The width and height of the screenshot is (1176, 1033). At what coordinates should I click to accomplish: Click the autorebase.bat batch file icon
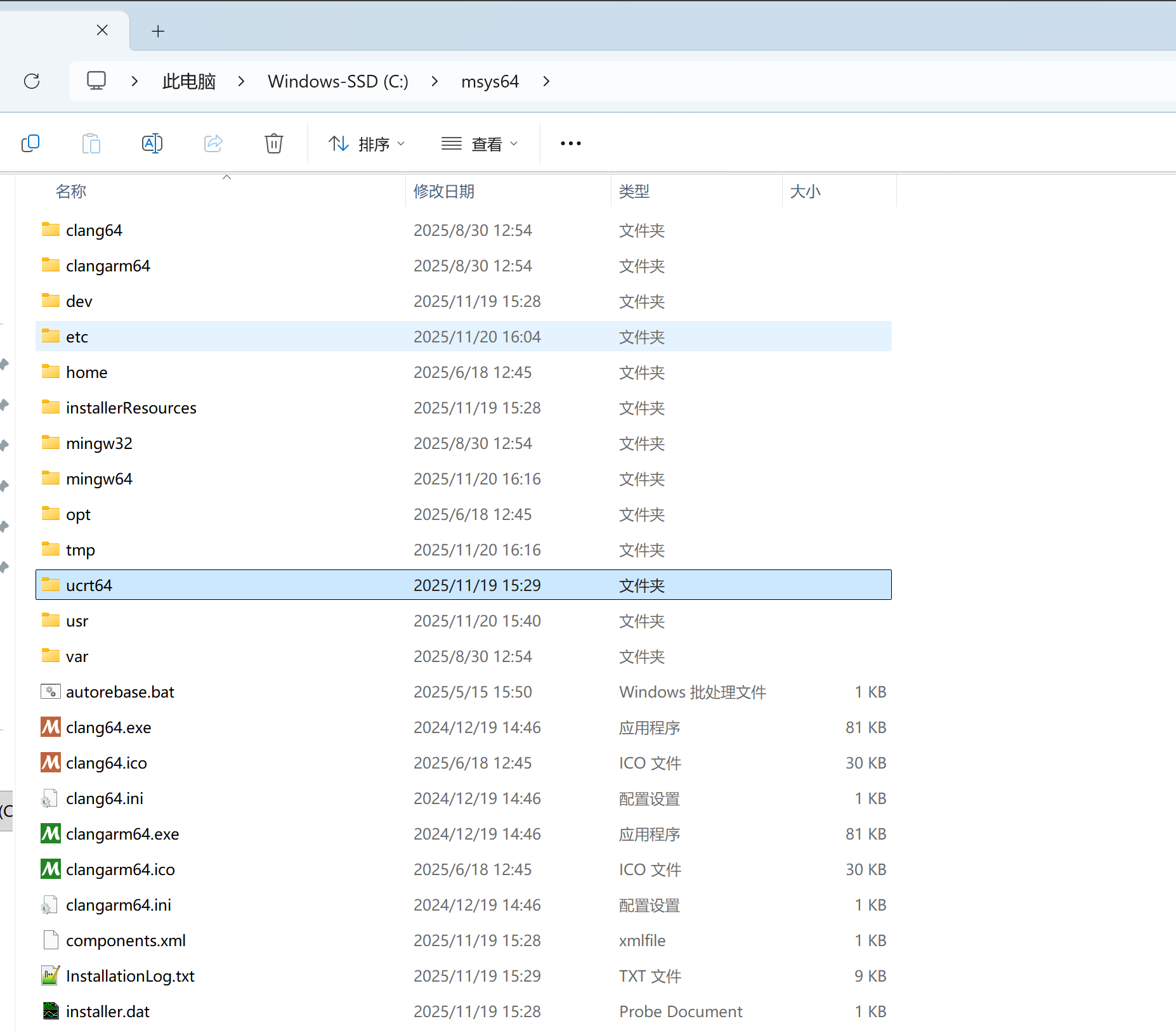click(x=51, y=691)
